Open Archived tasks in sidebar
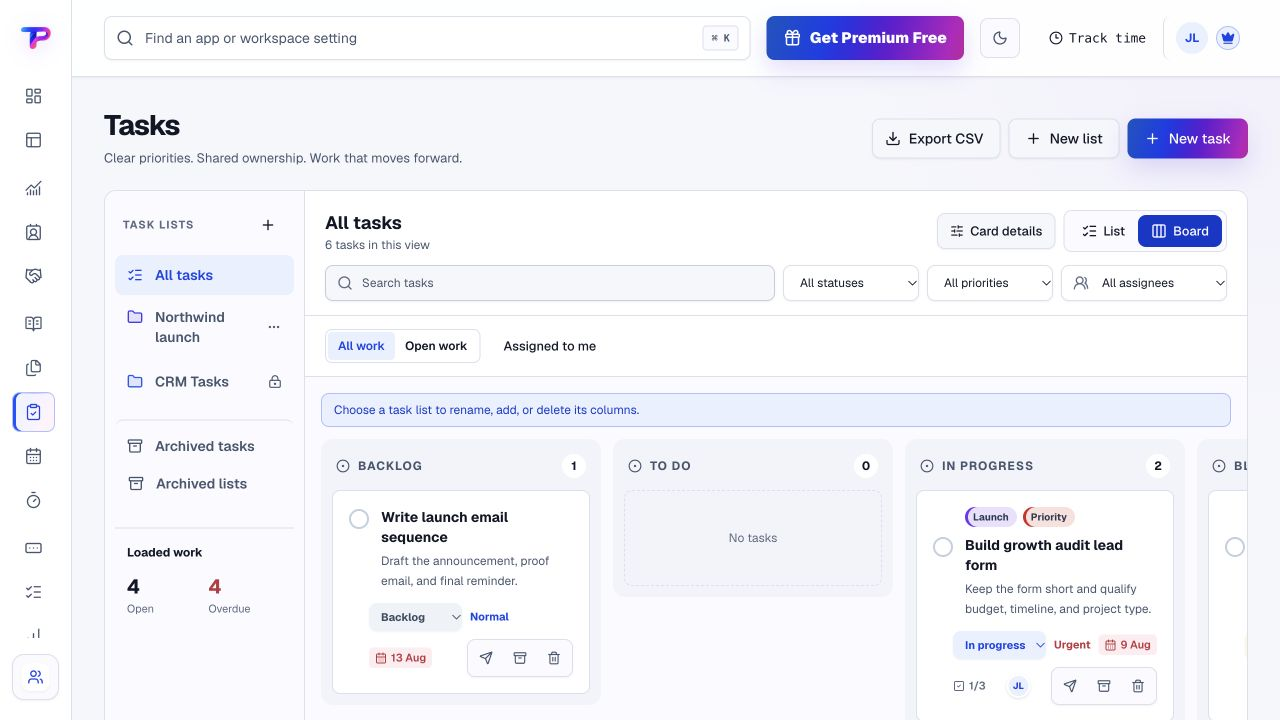This screenshot has height=720, width=1280. tap(204, 446)
